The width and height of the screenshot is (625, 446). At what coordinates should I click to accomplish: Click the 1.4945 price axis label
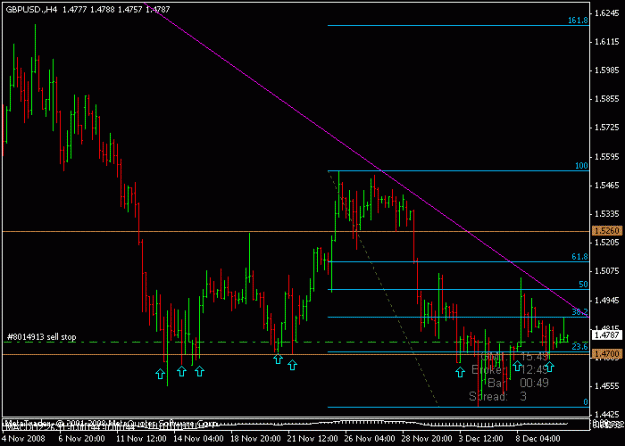point(607,300)
